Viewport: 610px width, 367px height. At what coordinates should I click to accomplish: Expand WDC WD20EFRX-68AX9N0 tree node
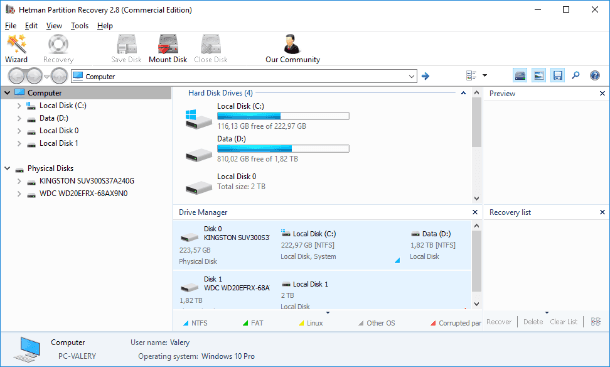[19, 194]
